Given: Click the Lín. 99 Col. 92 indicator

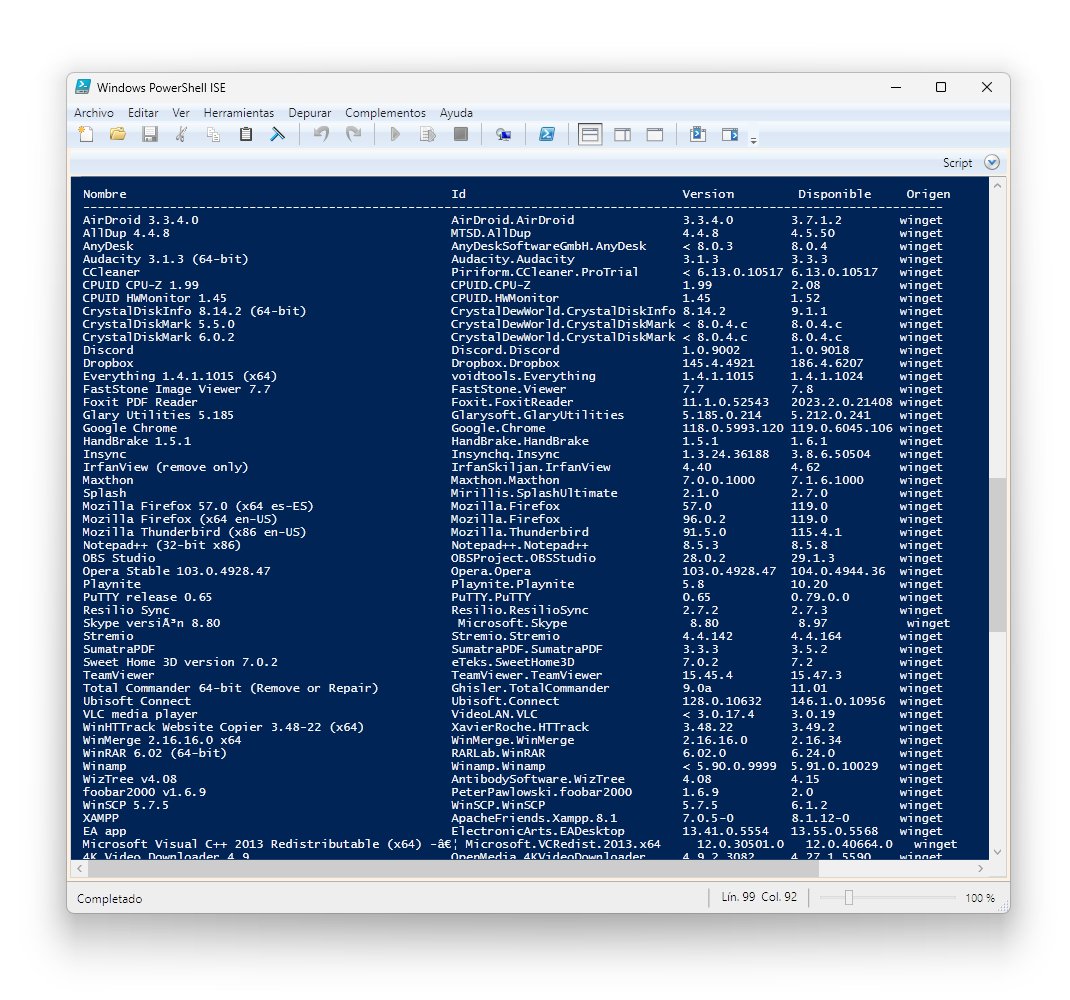Looking at the screenshot, I should click(758, 897).
